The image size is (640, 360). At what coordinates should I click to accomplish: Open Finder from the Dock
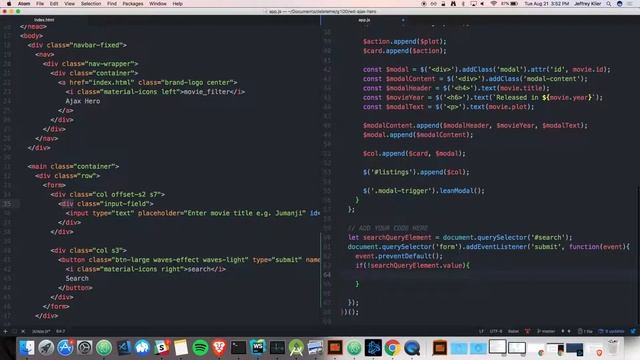27,348
